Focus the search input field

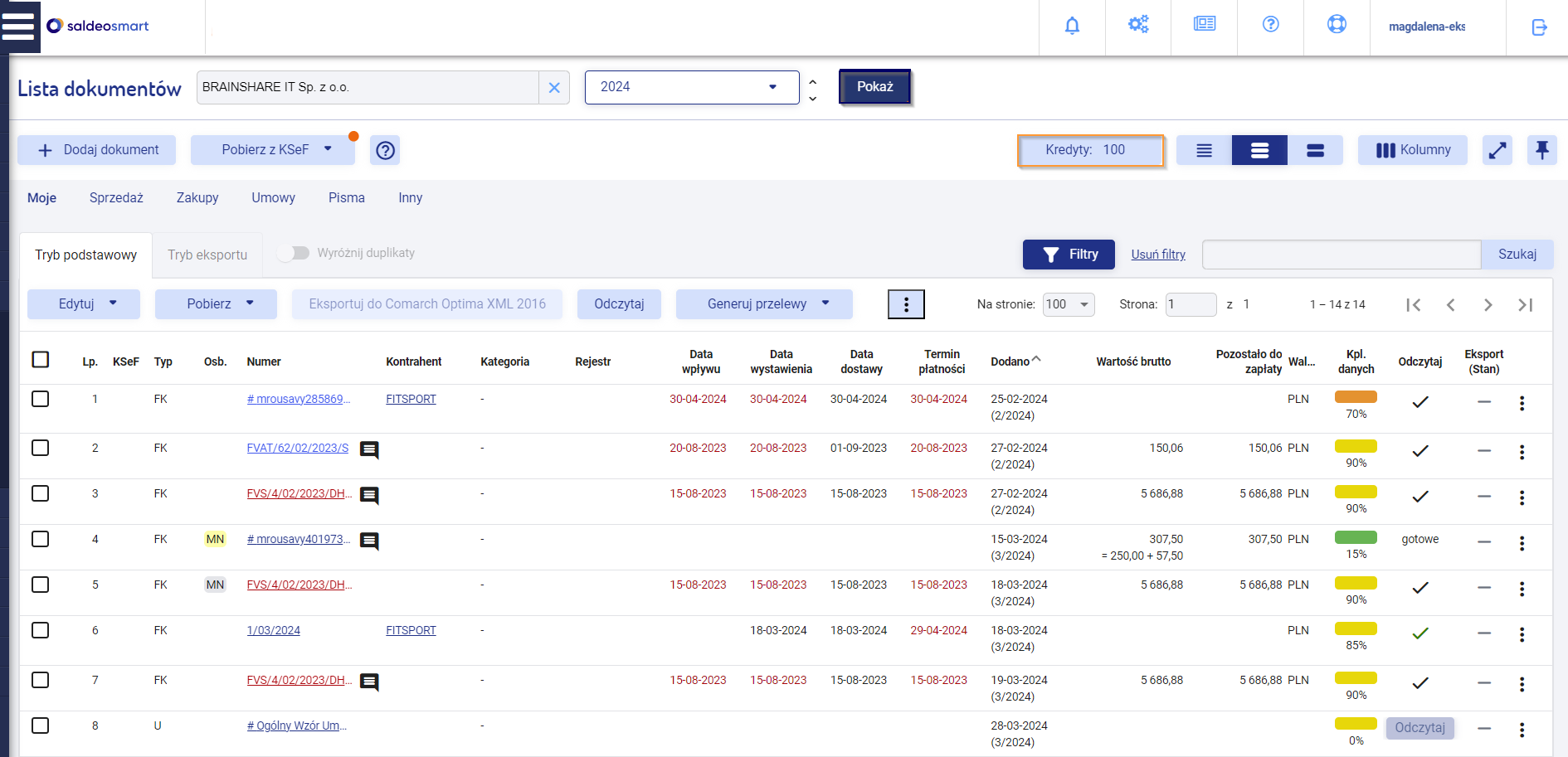point(1342,255)
